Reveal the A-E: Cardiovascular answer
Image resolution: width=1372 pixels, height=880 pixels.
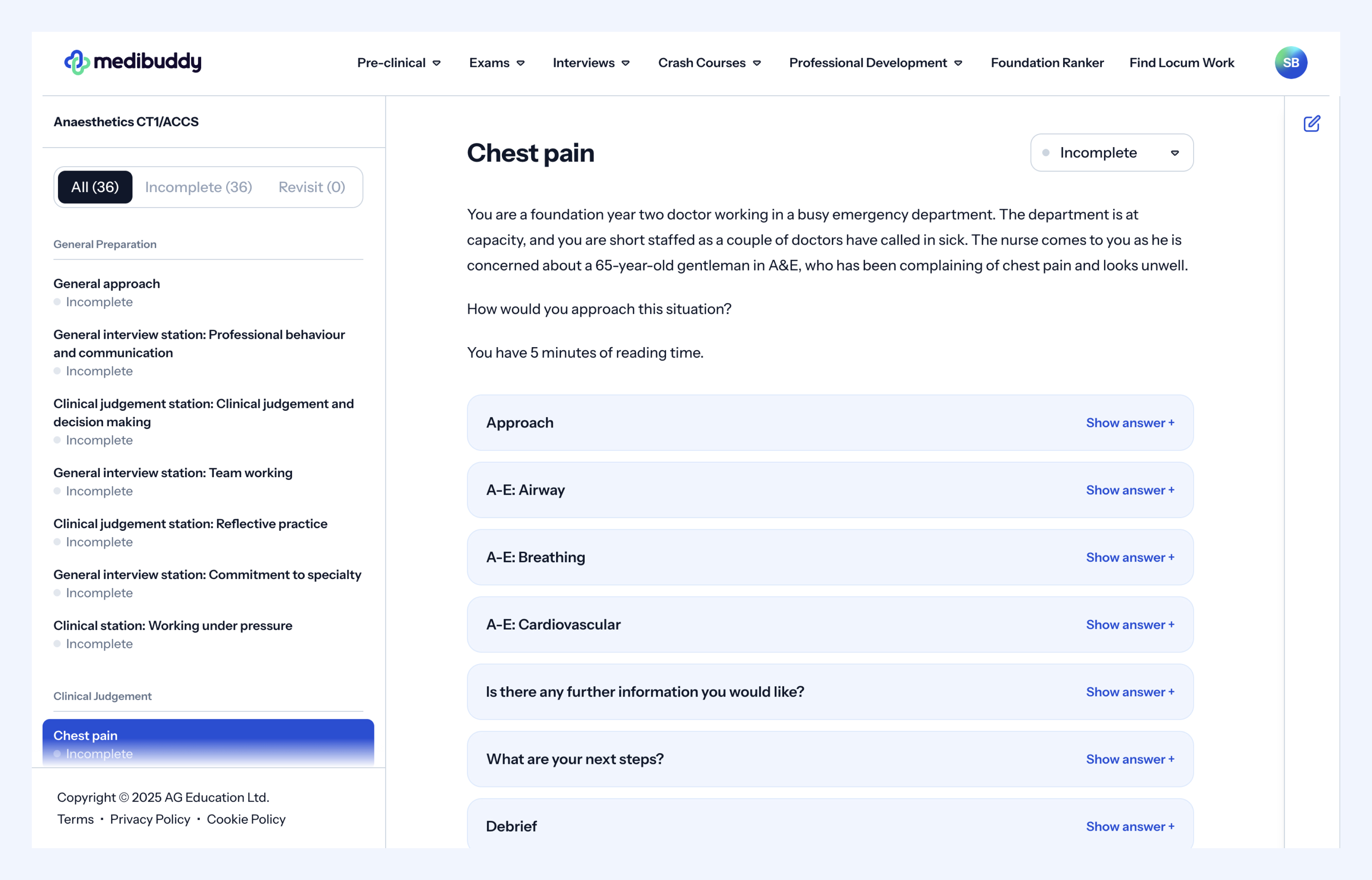click(1129, 625)
